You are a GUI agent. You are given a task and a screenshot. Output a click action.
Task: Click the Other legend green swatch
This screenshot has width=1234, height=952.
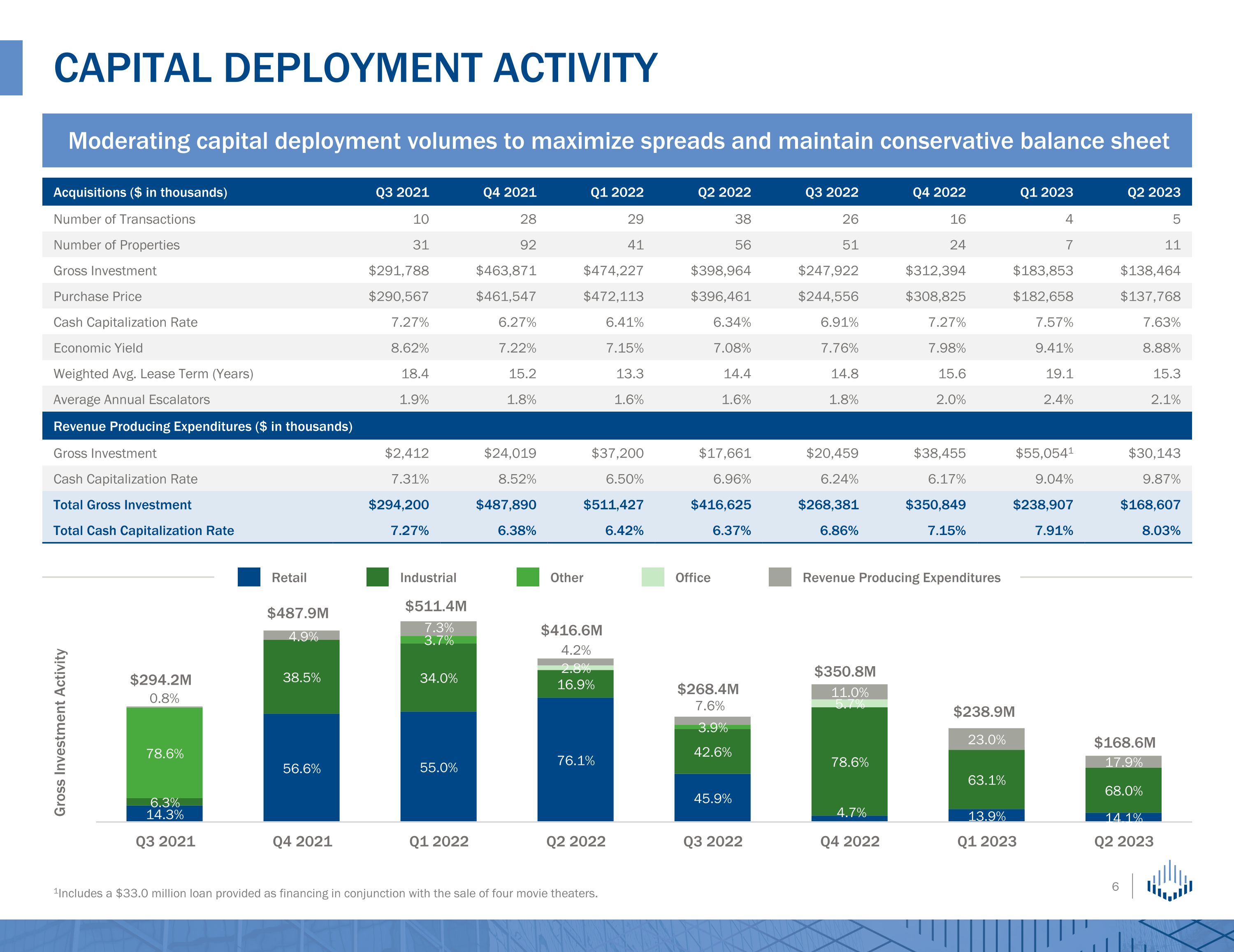527,577
